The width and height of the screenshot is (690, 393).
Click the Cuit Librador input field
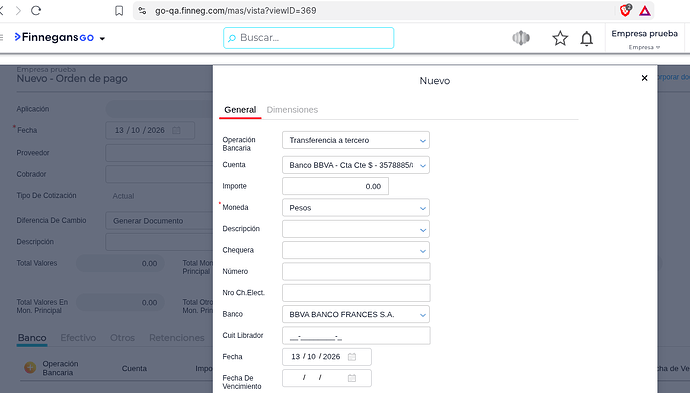tap(356, 336)
